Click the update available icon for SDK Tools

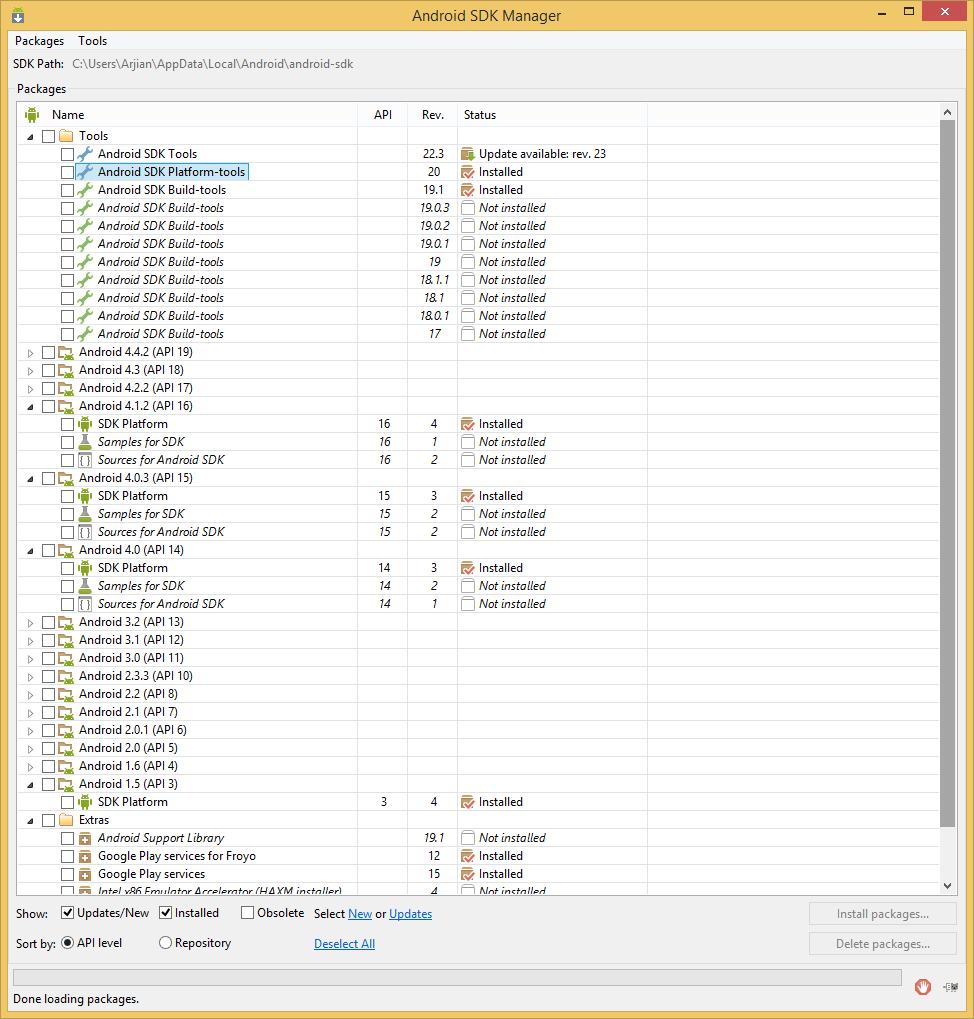point(468,154)
